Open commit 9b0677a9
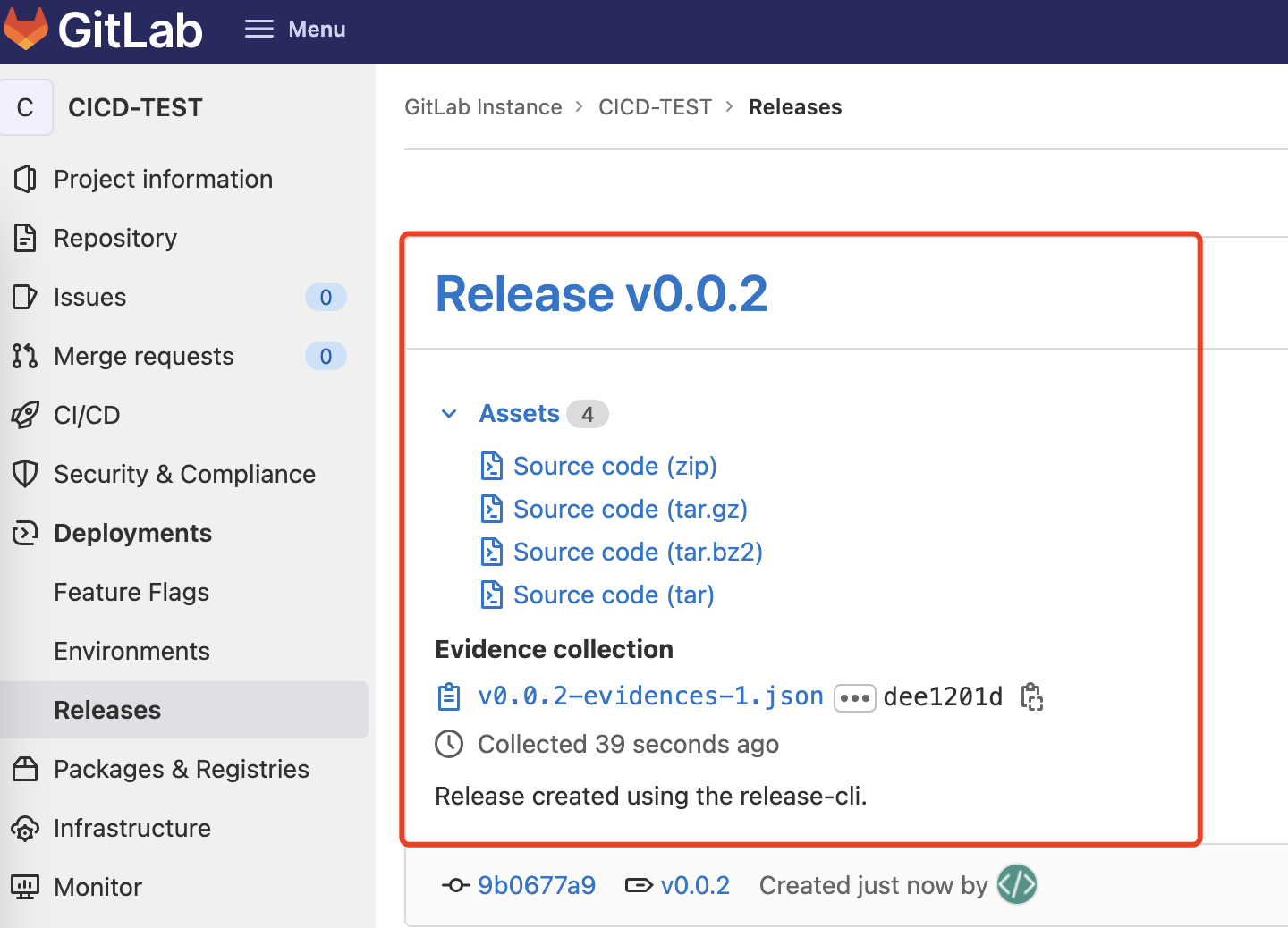 pos(536,885)
